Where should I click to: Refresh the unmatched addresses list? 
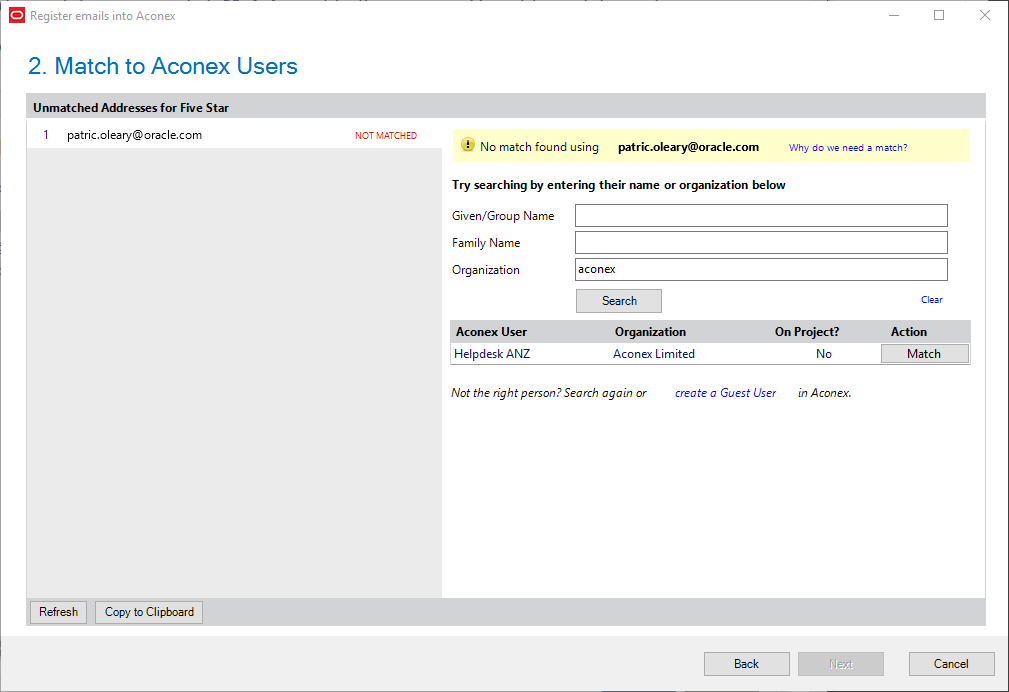click(x=59, y=612)
